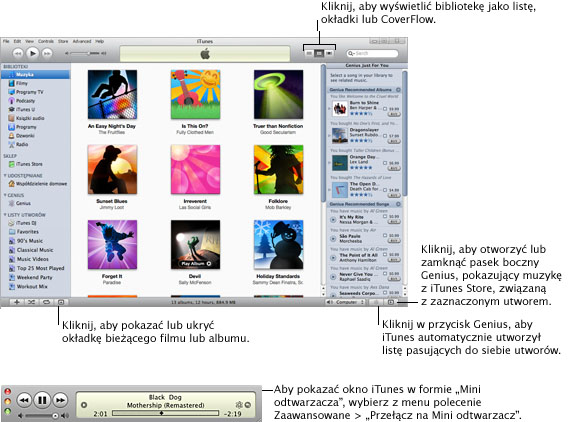Image resolution: width=570 pixels, height=422 pixels.
Task: Toggle artwork viewer button in bottom bar
Action: [61, 302]
